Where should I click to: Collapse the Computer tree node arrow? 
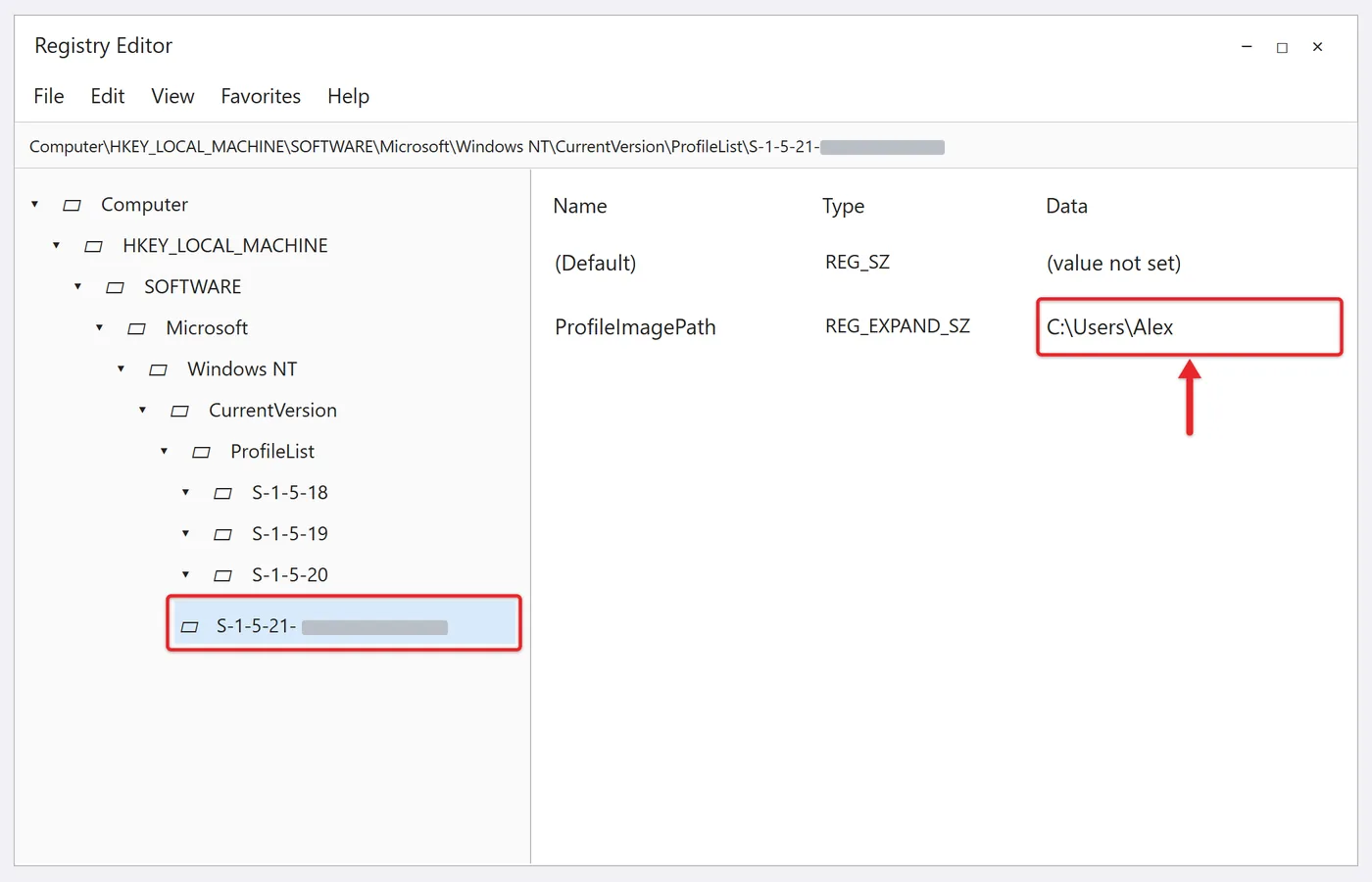point(34,204)
